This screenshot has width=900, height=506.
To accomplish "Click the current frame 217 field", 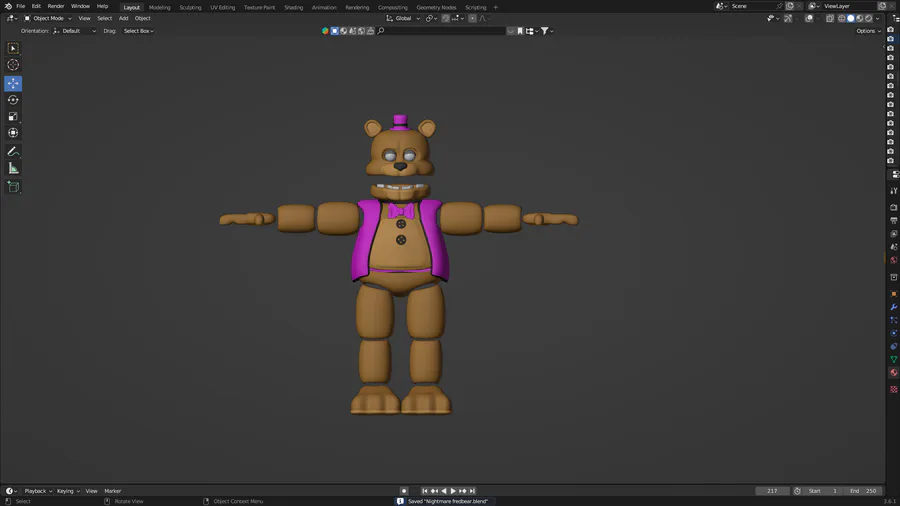I will coord(773,491).
